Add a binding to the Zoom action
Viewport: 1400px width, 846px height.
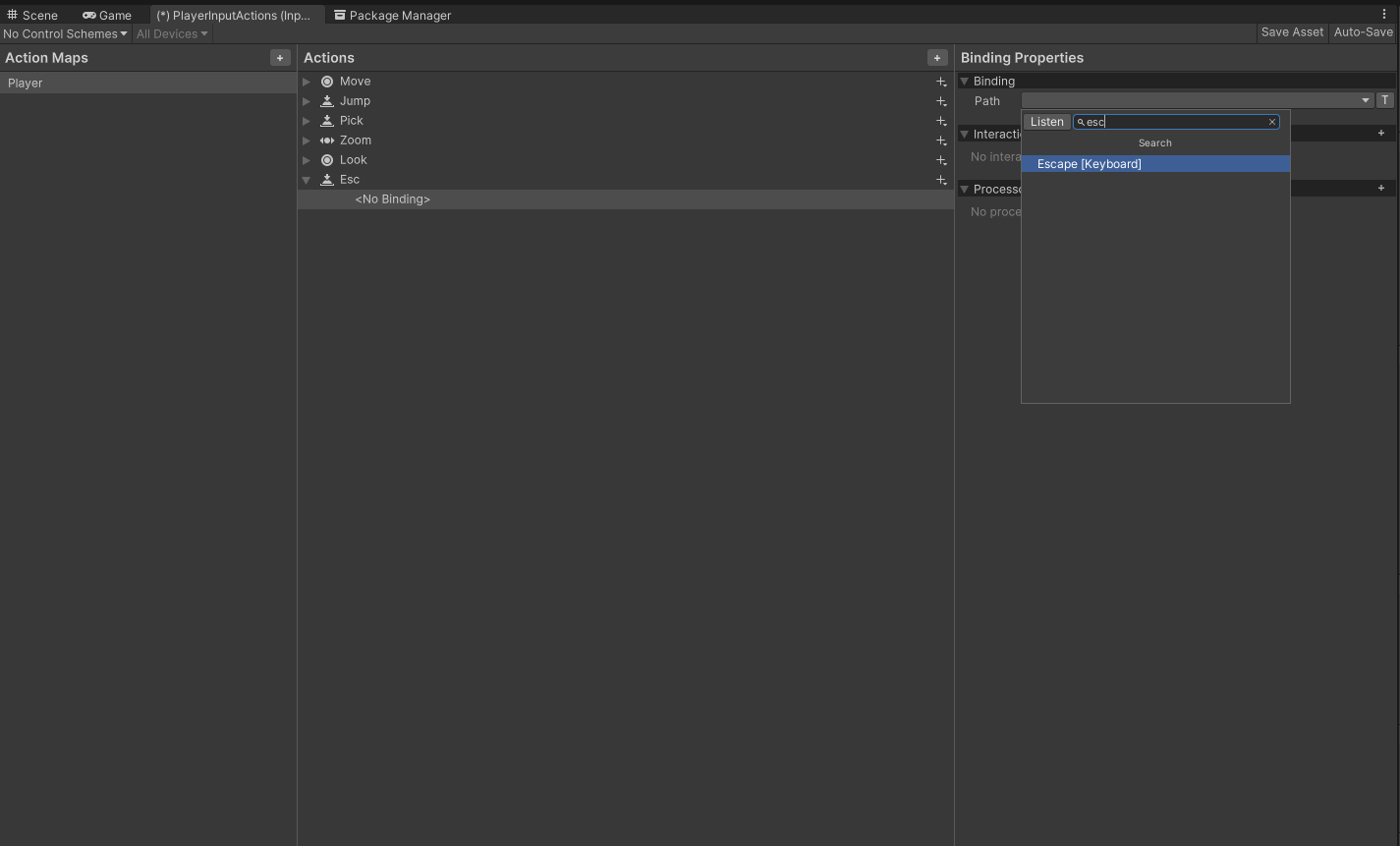click(x=941, y=141)
